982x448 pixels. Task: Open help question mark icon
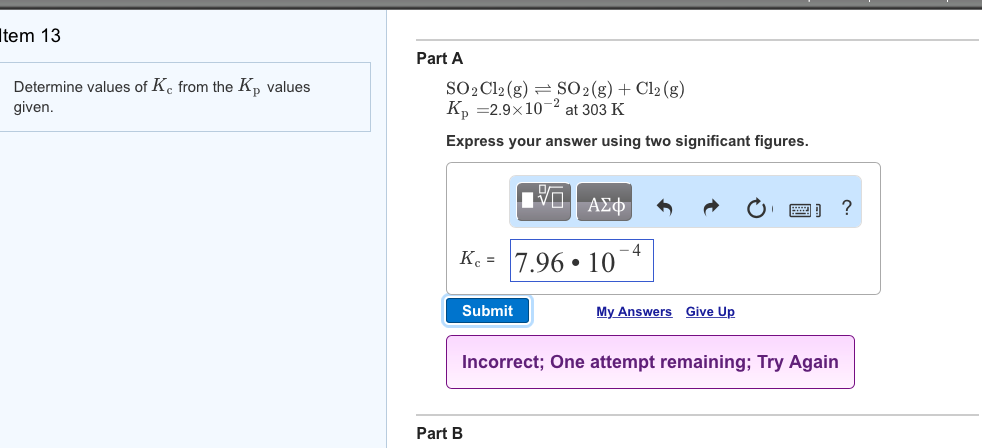847,207
